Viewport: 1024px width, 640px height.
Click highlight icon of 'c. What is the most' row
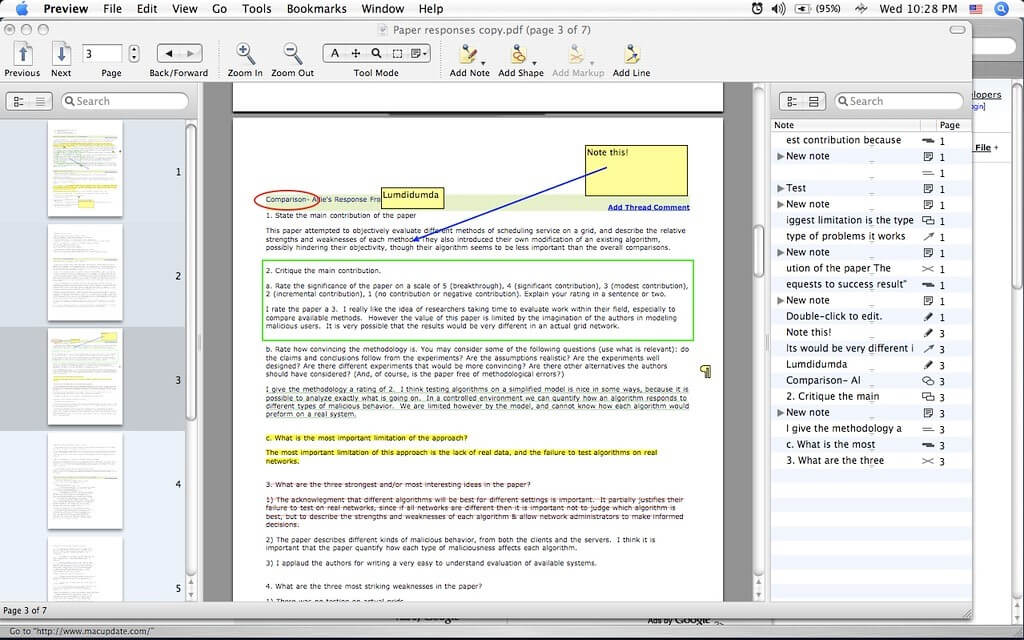(x=927, y=445)
